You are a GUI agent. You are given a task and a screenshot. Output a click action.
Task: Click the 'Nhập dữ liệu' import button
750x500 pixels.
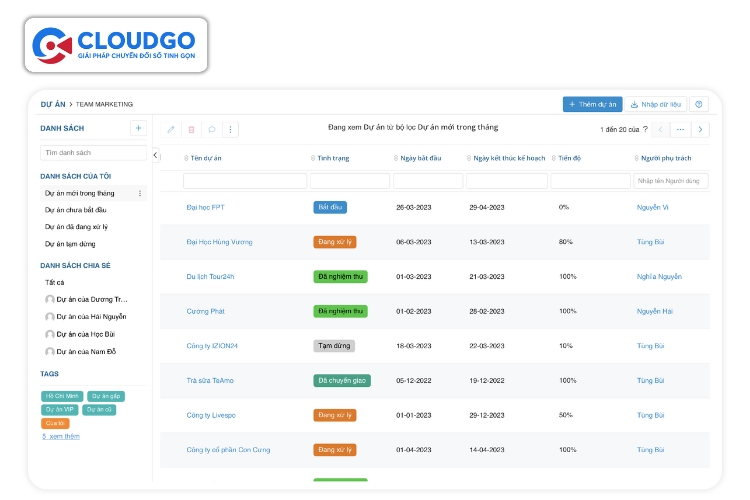(x=656, y=104)
